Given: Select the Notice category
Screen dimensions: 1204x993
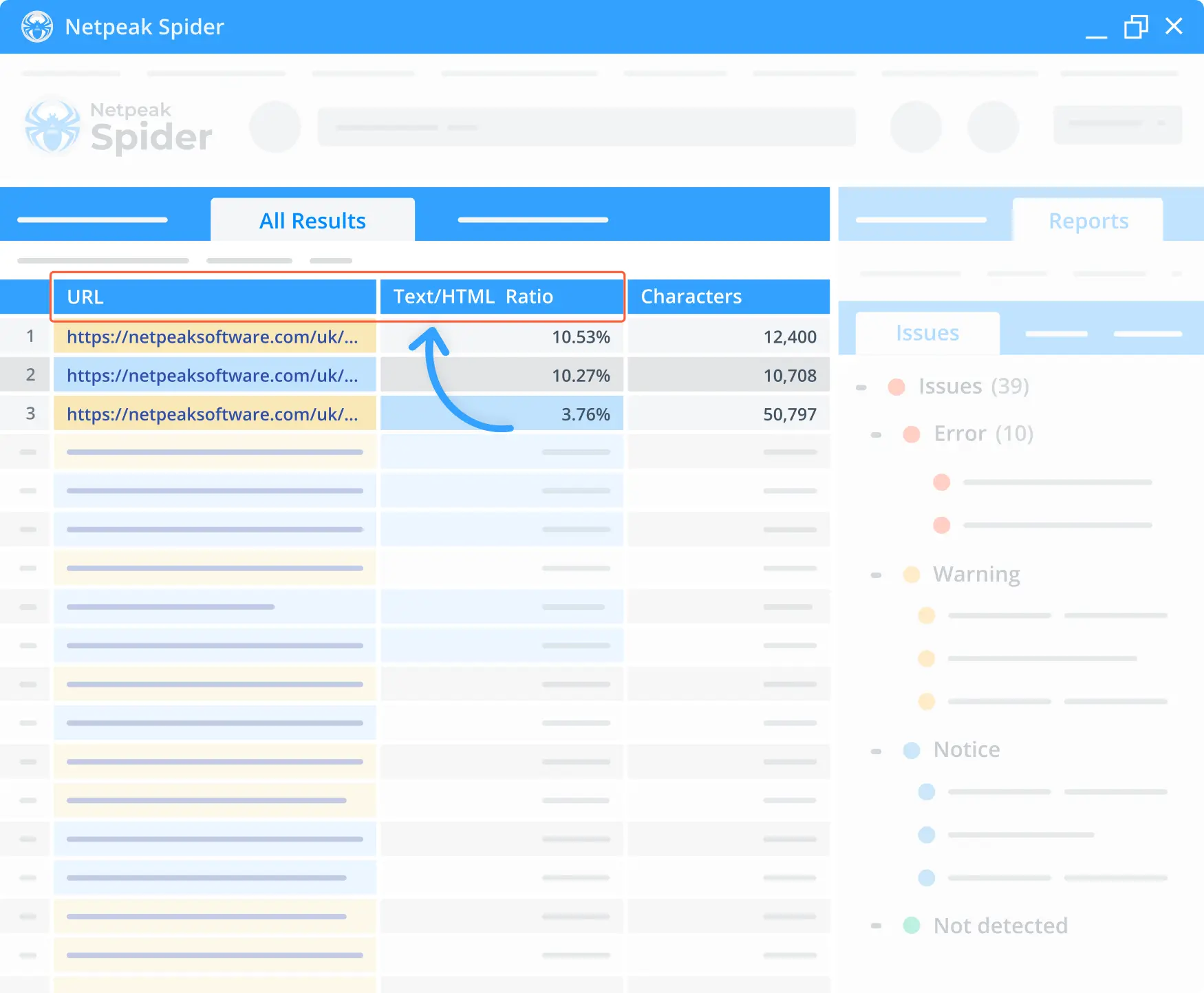Looking at the screenshot, I should click(x=967, y=749).
